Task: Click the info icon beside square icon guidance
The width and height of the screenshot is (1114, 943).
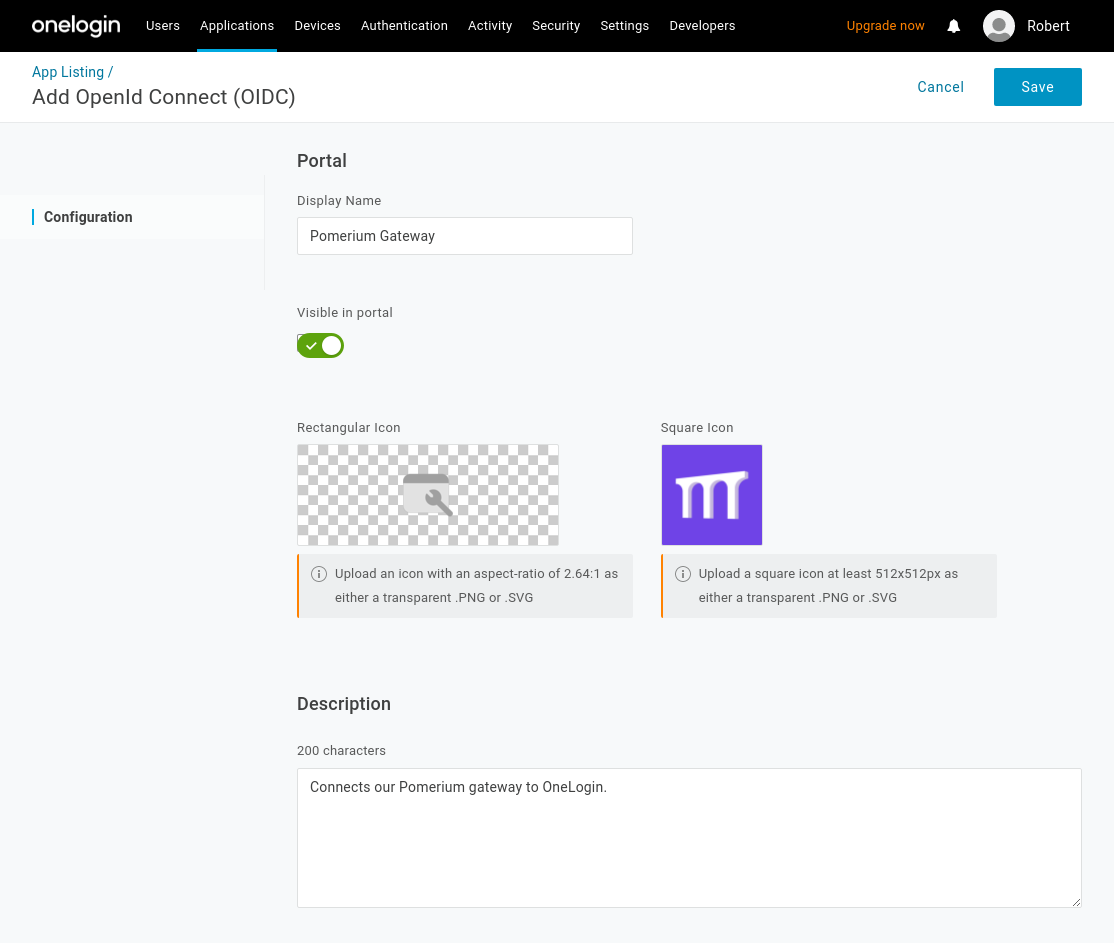Action: click(x=683, y=573)
